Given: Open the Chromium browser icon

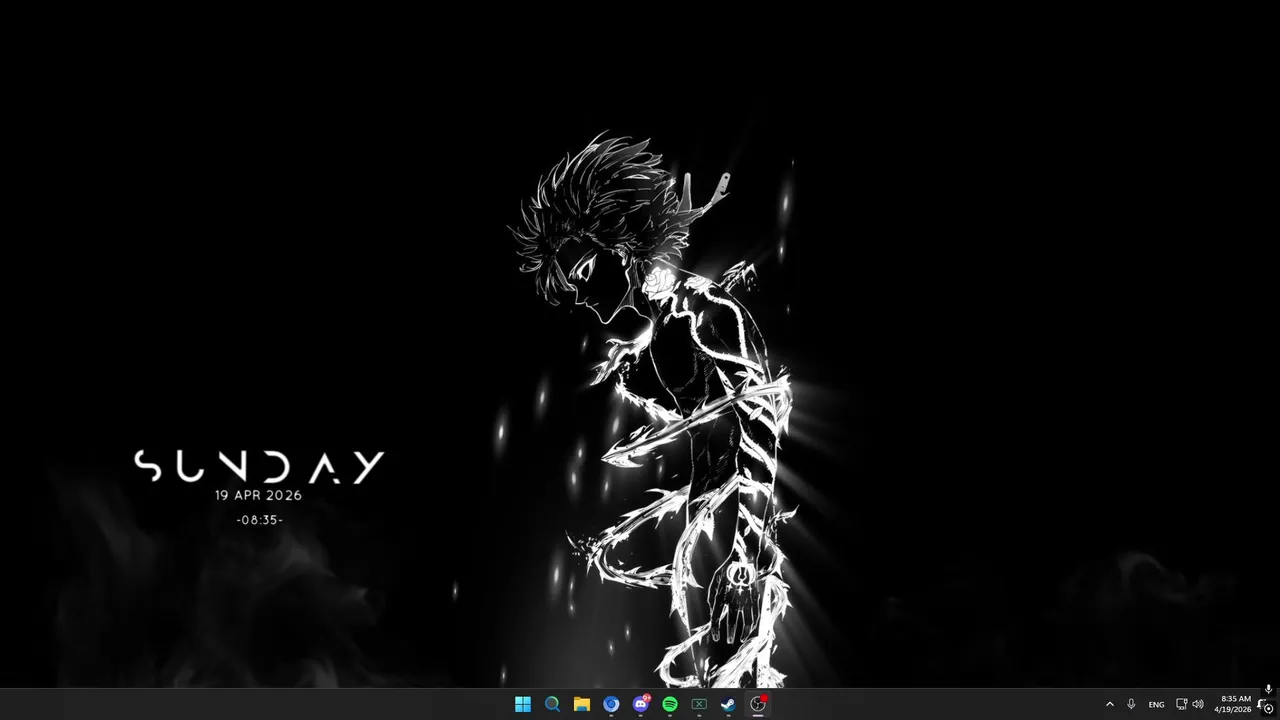Looking at the screenshot, I should pyautogui.click(x=611, y=704).
